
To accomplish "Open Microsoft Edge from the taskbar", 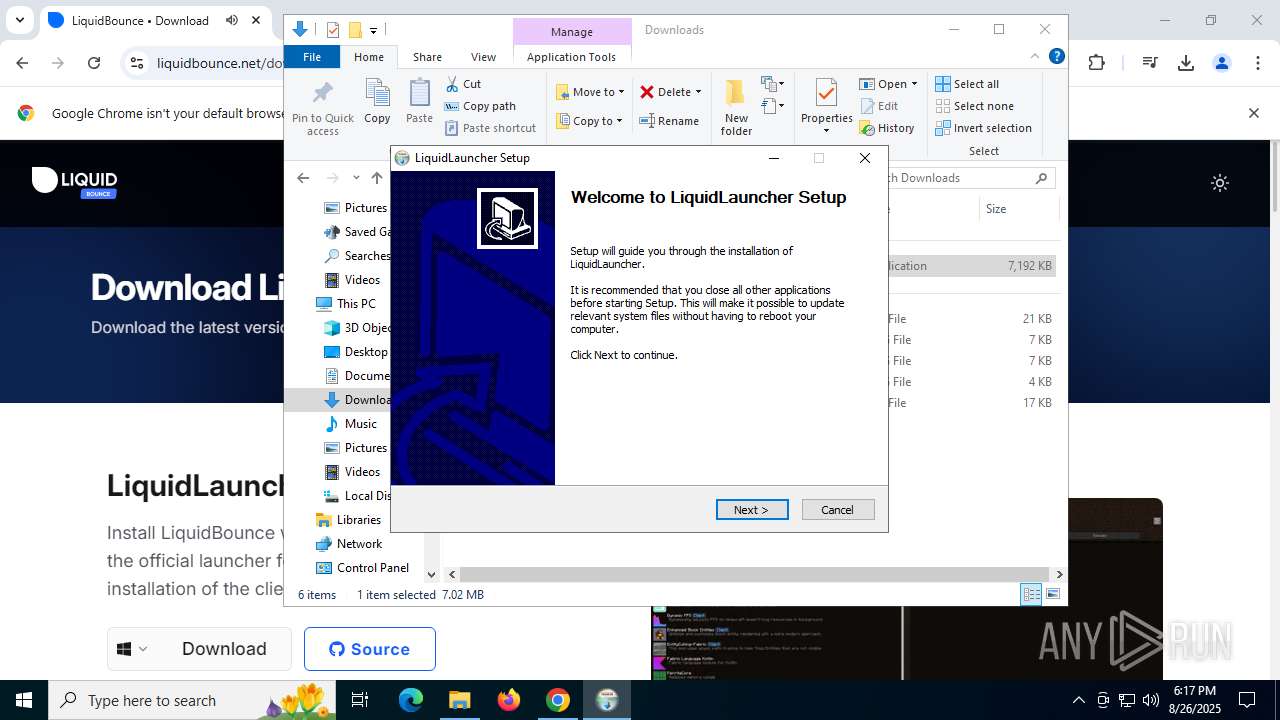I will 411,700.
